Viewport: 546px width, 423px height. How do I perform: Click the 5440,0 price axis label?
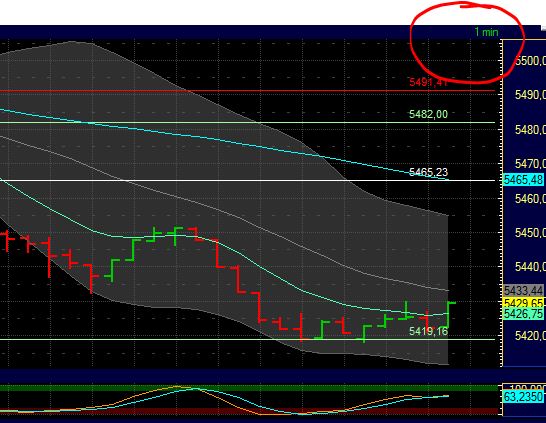click(x=530, y=267)
